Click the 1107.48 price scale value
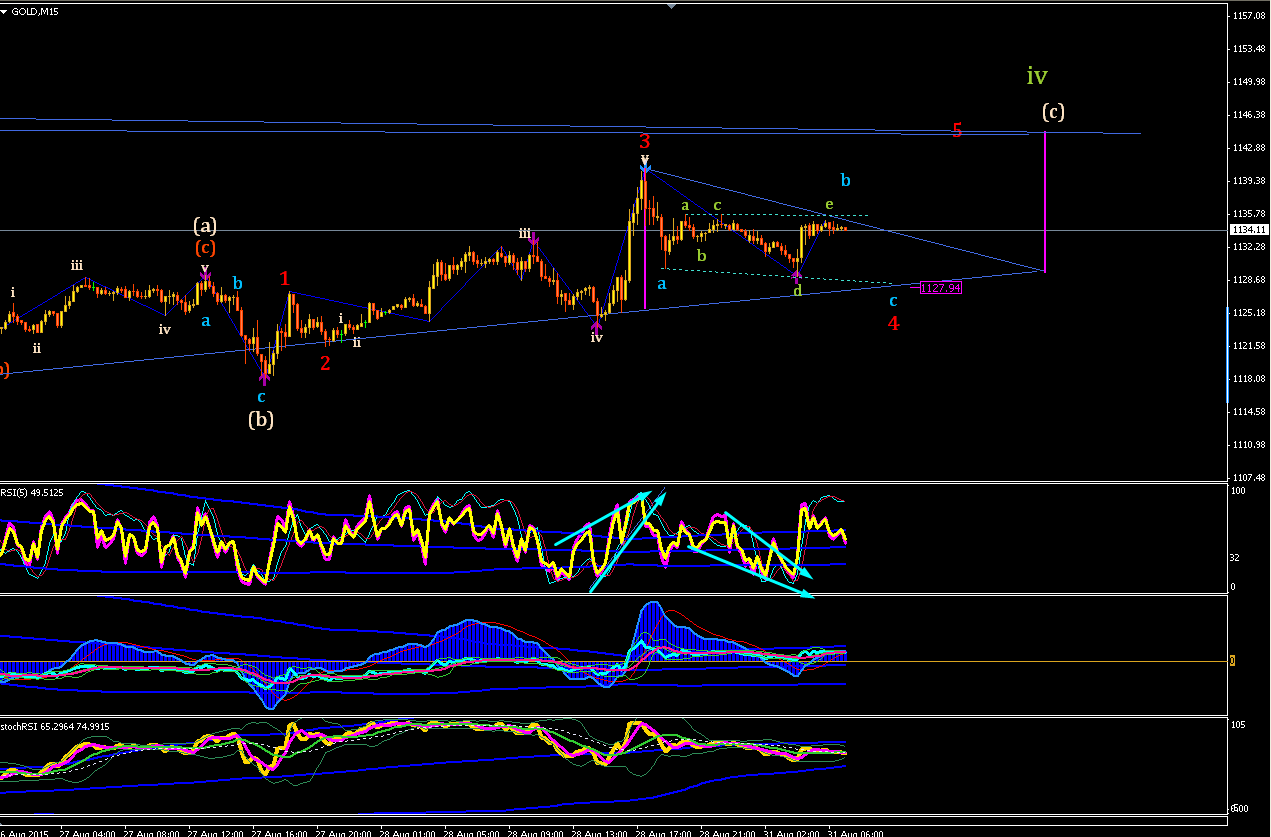Viewport: 1271px width, 837px height. click(x=1250, y=477)
